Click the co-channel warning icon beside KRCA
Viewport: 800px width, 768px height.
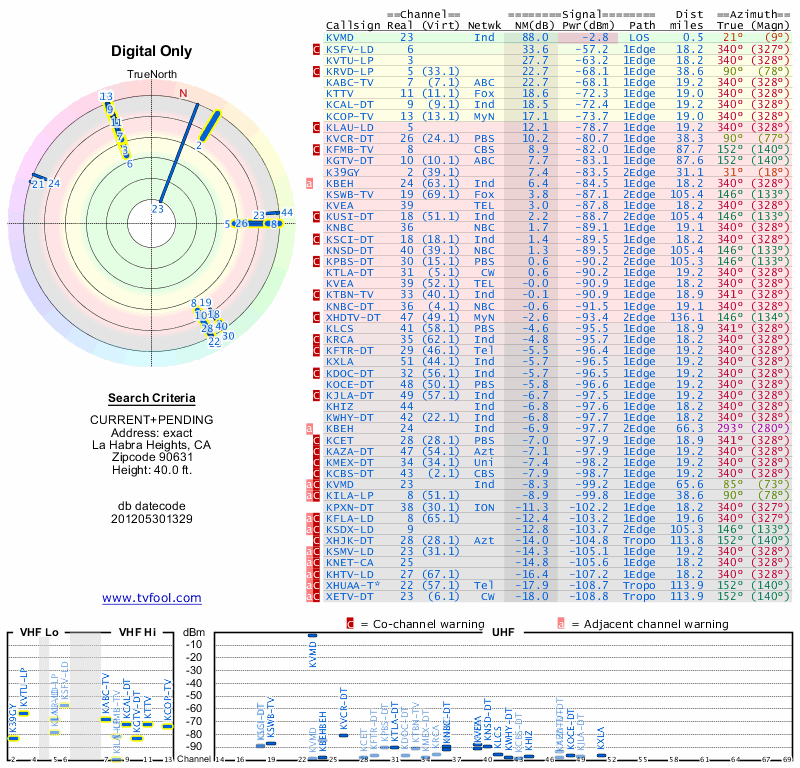click(x=316, y=339)
